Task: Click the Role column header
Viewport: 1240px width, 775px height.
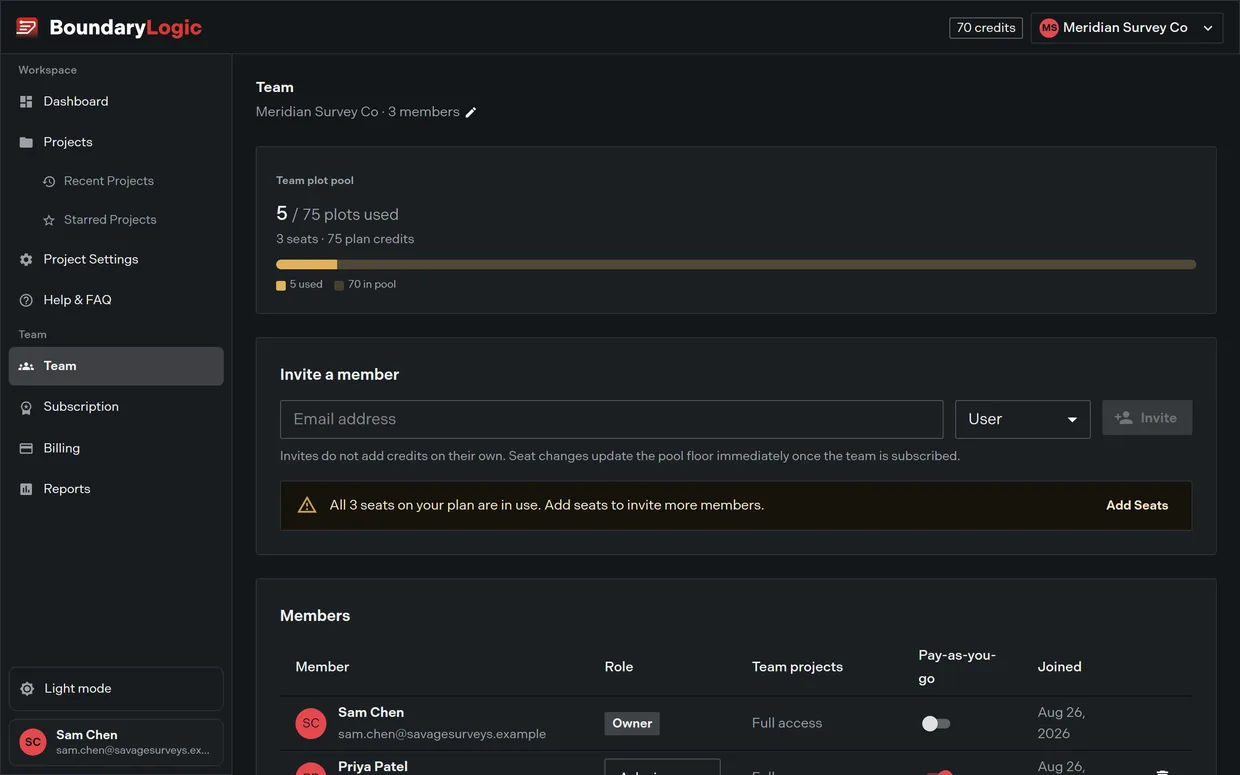Action: pos(619,667)
